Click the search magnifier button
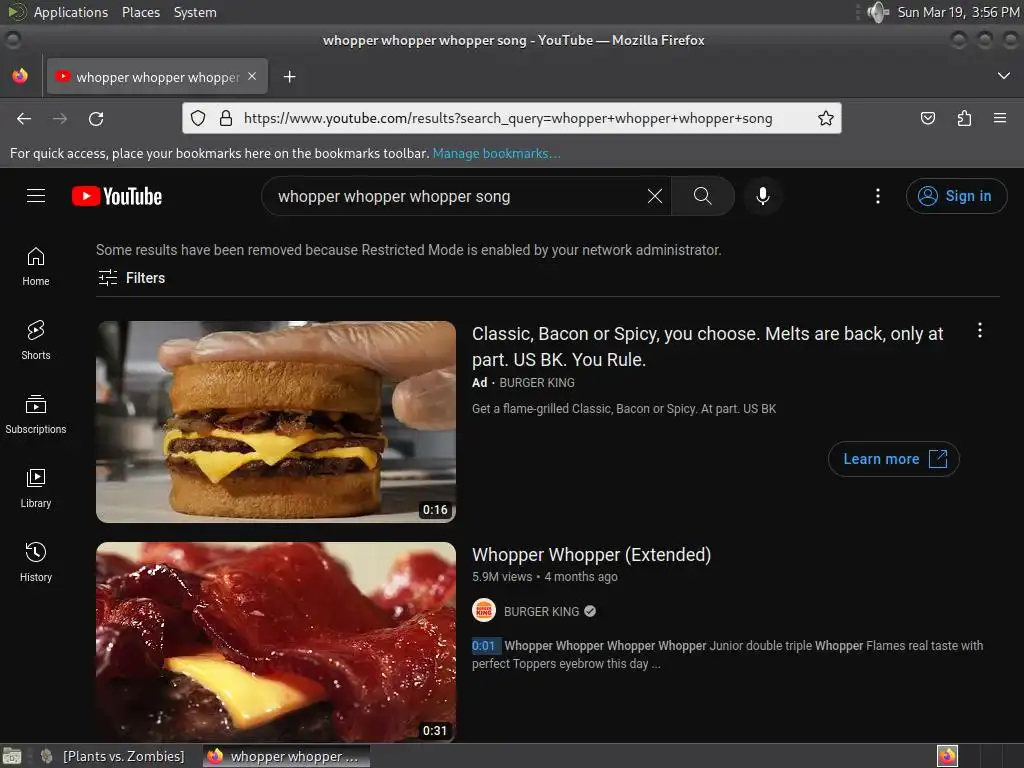Image resolution: width=1024 pixels, height=768 pixels. 703,196
